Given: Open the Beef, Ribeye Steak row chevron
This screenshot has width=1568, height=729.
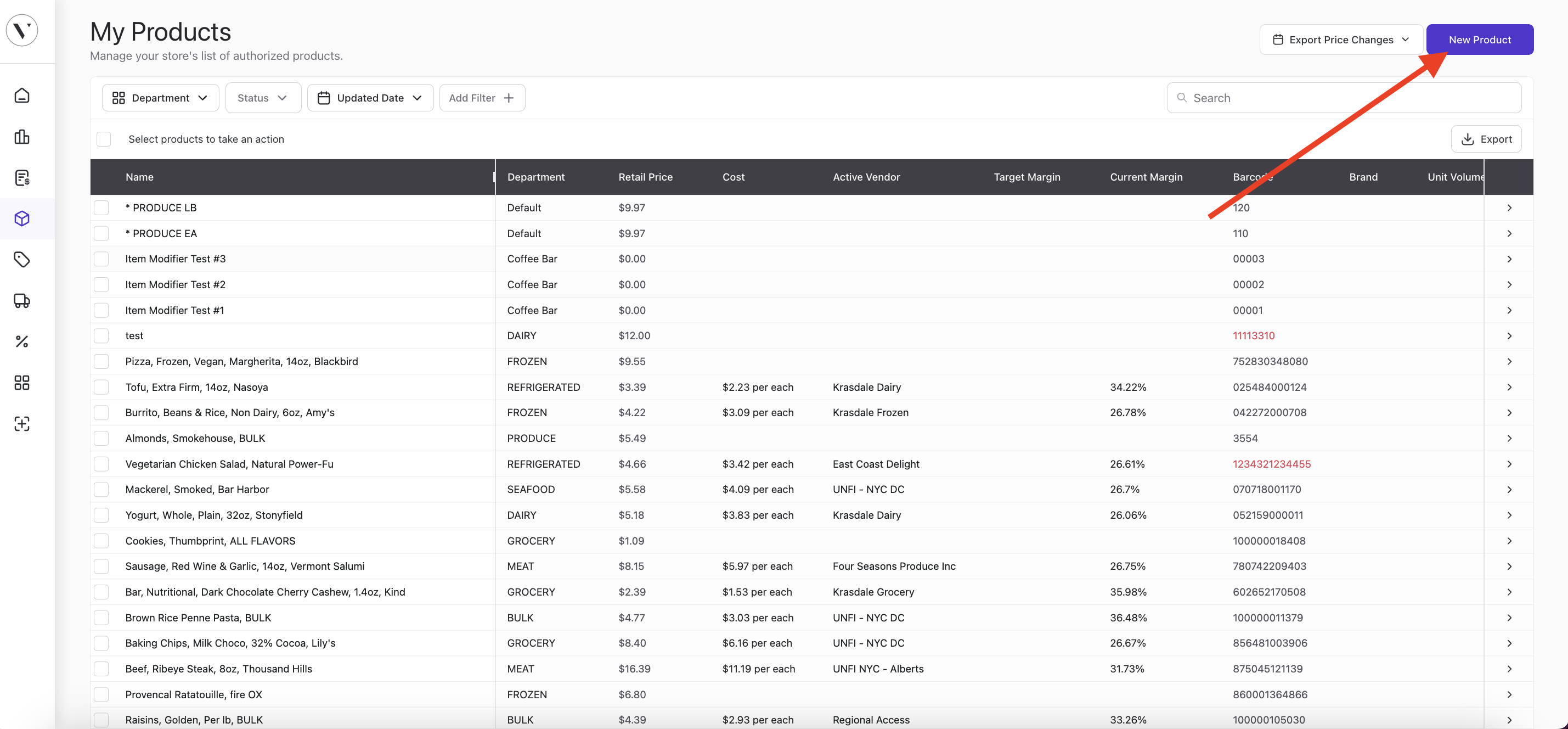Looking at the screenshot, I should [x=1509, y=669].
